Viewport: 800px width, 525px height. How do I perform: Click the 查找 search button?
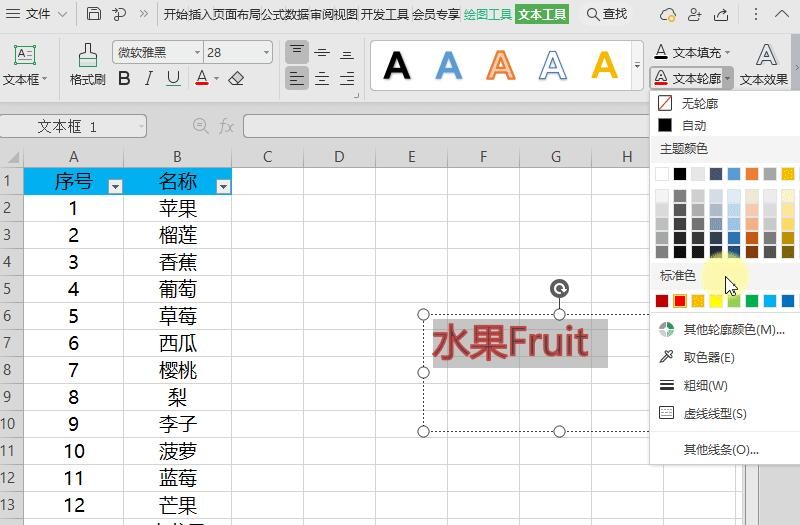pyautogui.click(x=607, y=14)
